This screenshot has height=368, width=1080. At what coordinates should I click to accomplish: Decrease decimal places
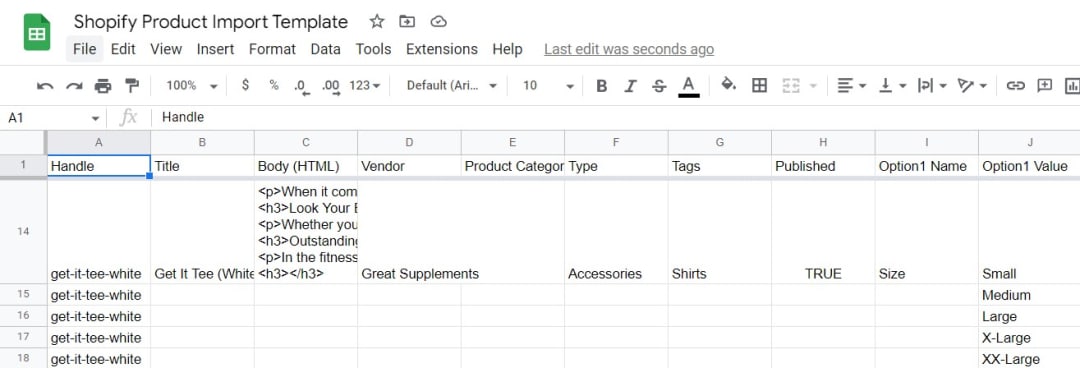pos(301,86)
